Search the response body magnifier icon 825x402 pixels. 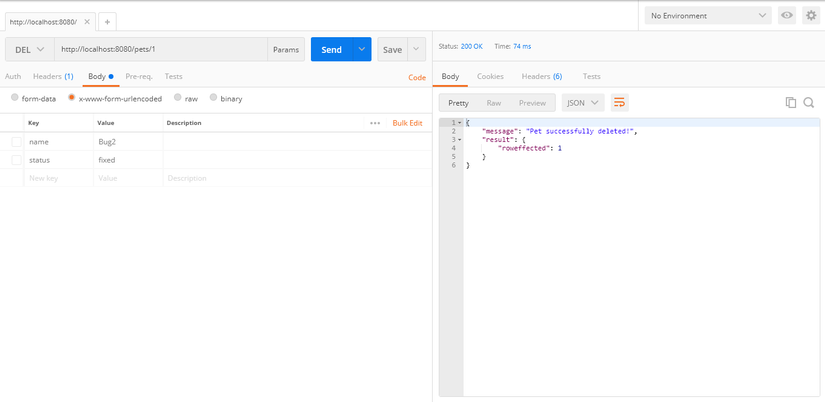coord(809,103)
